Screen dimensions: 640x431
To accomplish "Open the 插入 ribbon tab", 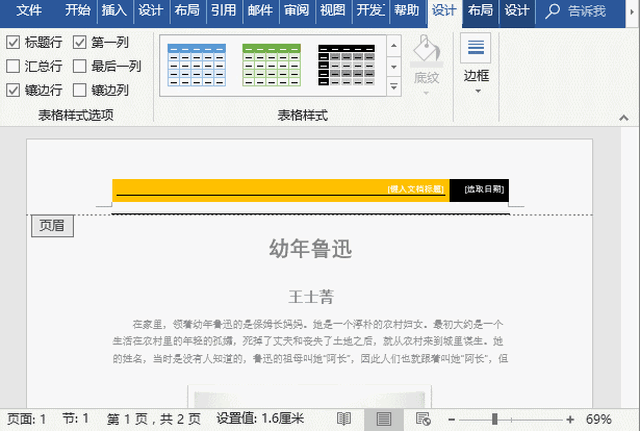I will click(114, 10).
